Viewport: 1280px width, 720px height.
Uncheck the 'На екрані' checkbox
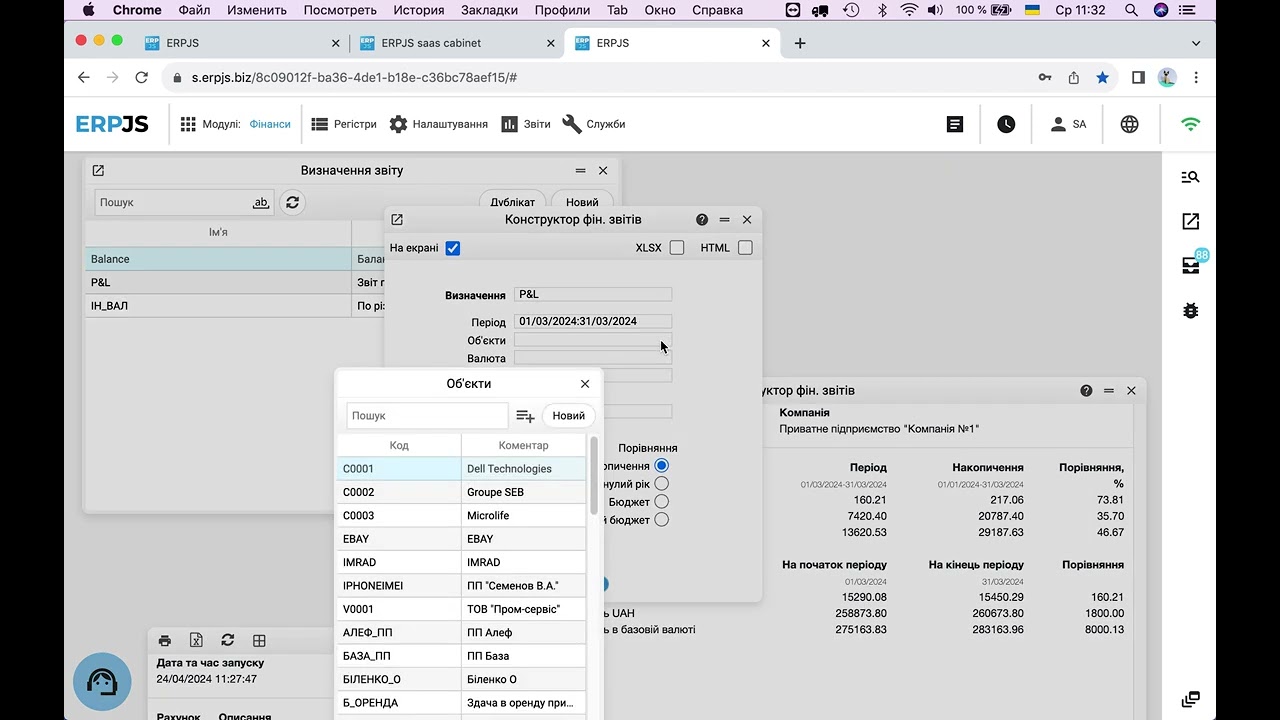(453, 248)
